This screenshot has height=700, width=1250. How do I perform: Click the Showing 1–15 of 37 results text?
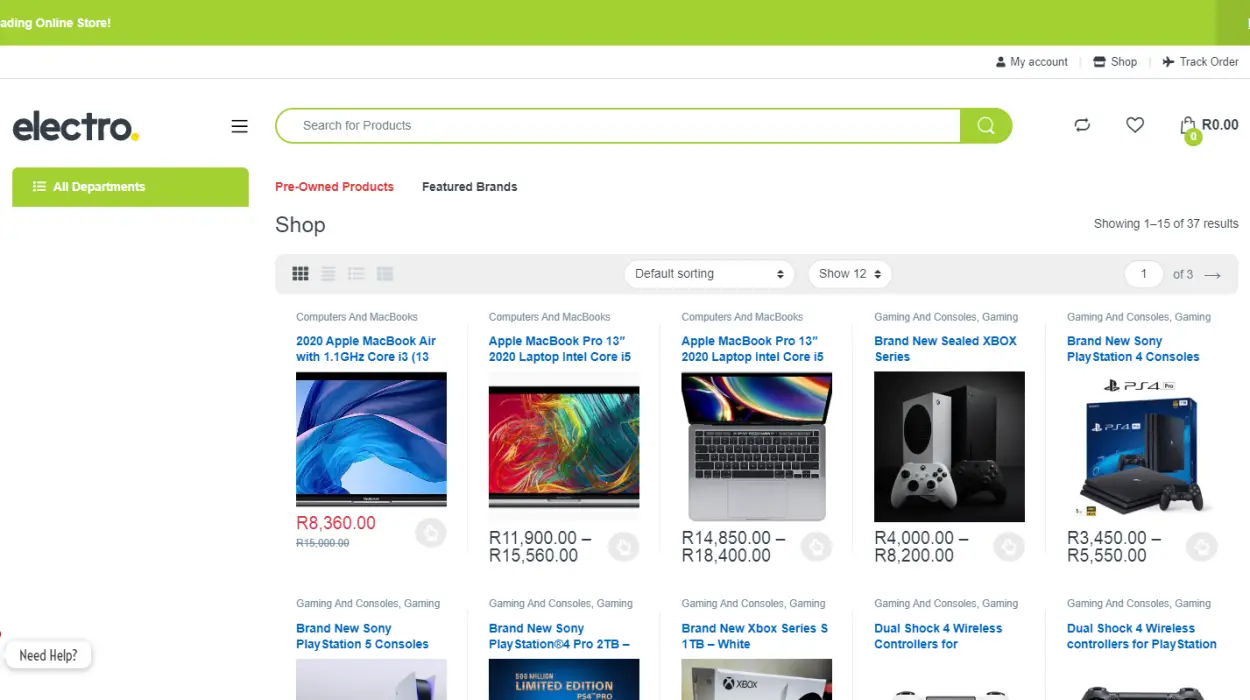click(1166, 224)
